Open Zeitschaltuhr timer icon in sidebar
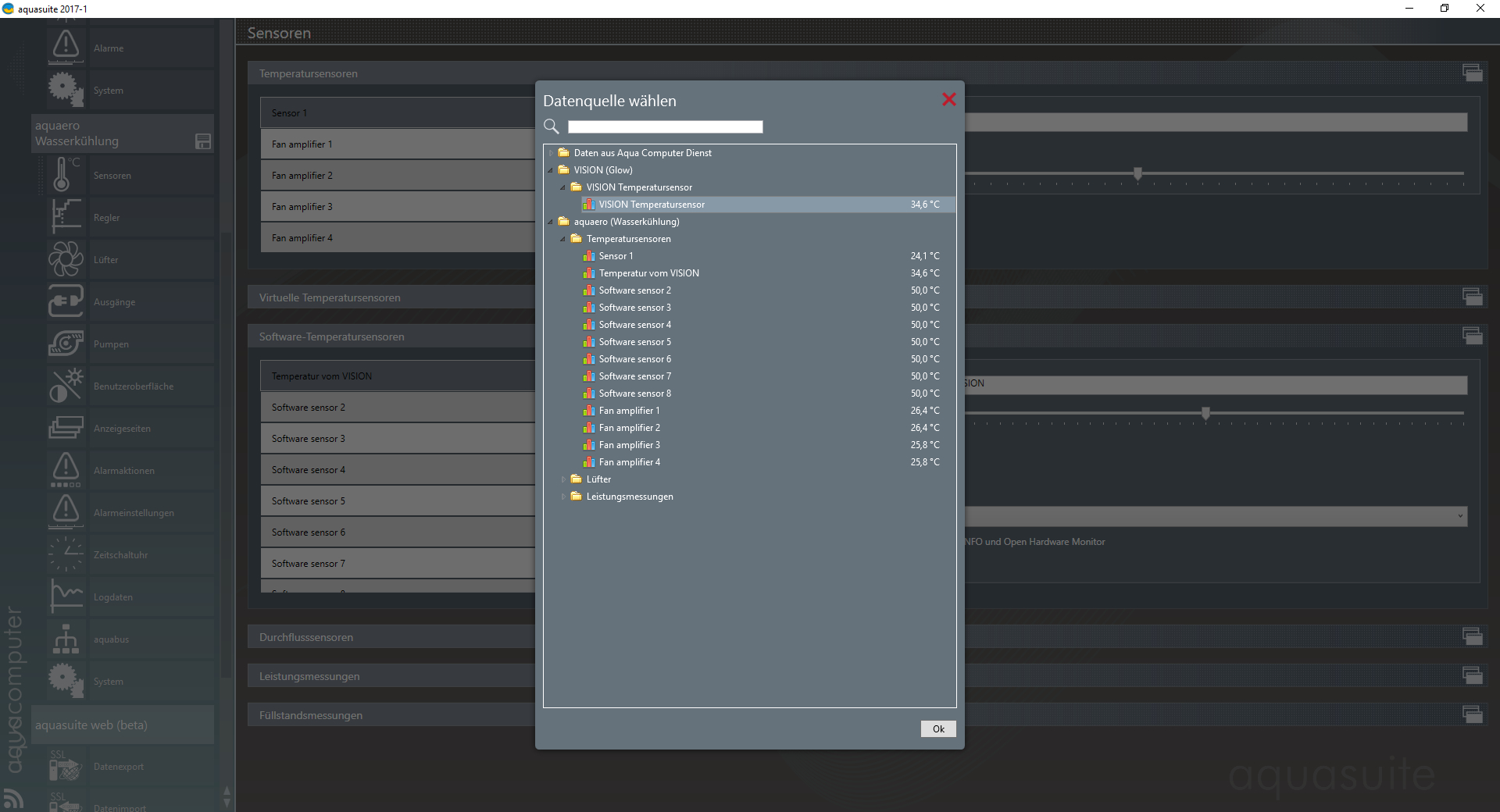The image size is (1500, 812). pos(66,554)
